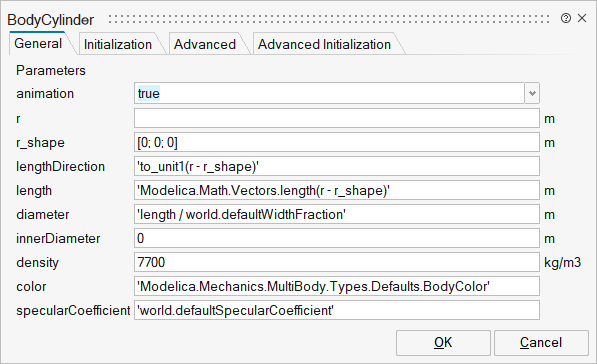Edit the innerDiameter field showing 0
The image size is (597, 364).
337,238
